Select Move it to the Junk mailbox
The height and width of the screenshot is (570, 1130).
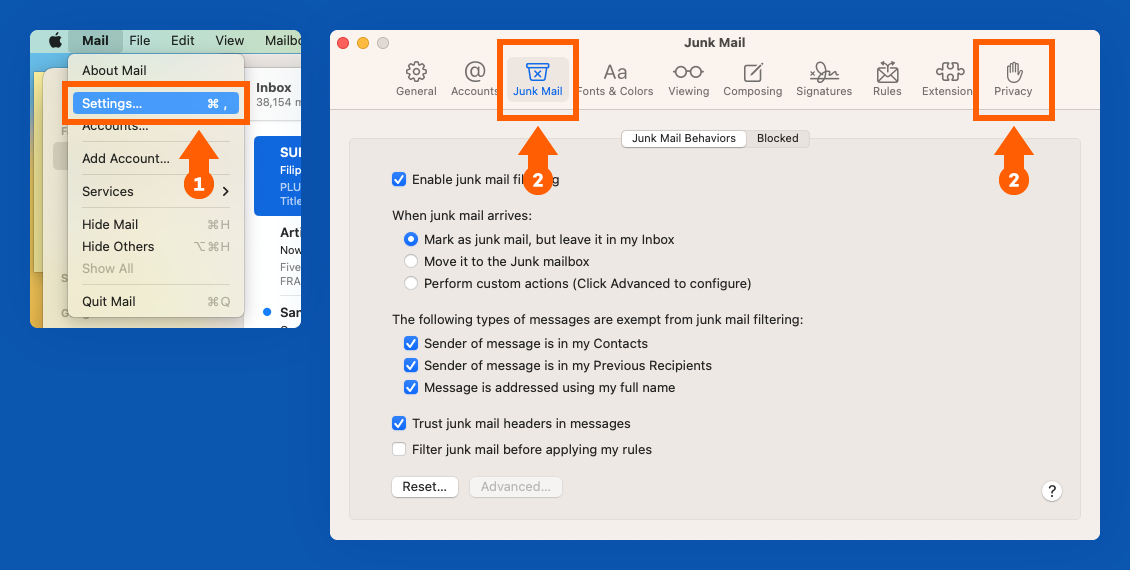(x=411, y=262)
